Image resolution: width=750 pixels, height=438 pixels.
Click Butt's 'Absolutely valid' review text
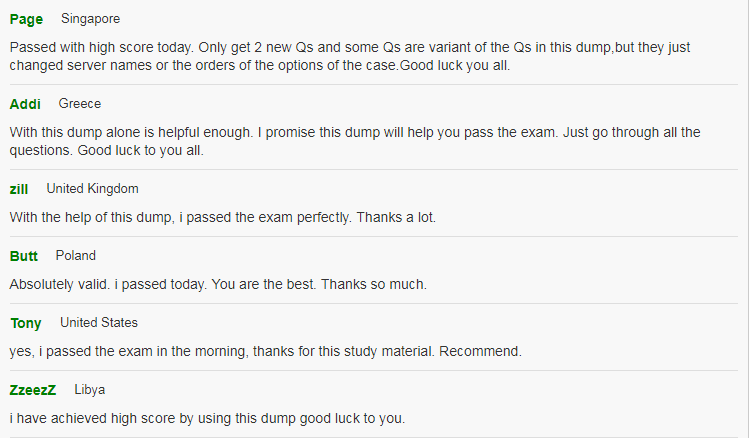click(218, 285)
